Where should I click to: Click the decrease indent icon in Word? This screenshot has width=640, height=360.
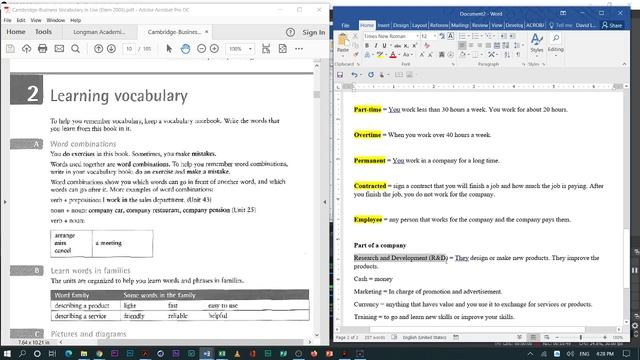504,36
